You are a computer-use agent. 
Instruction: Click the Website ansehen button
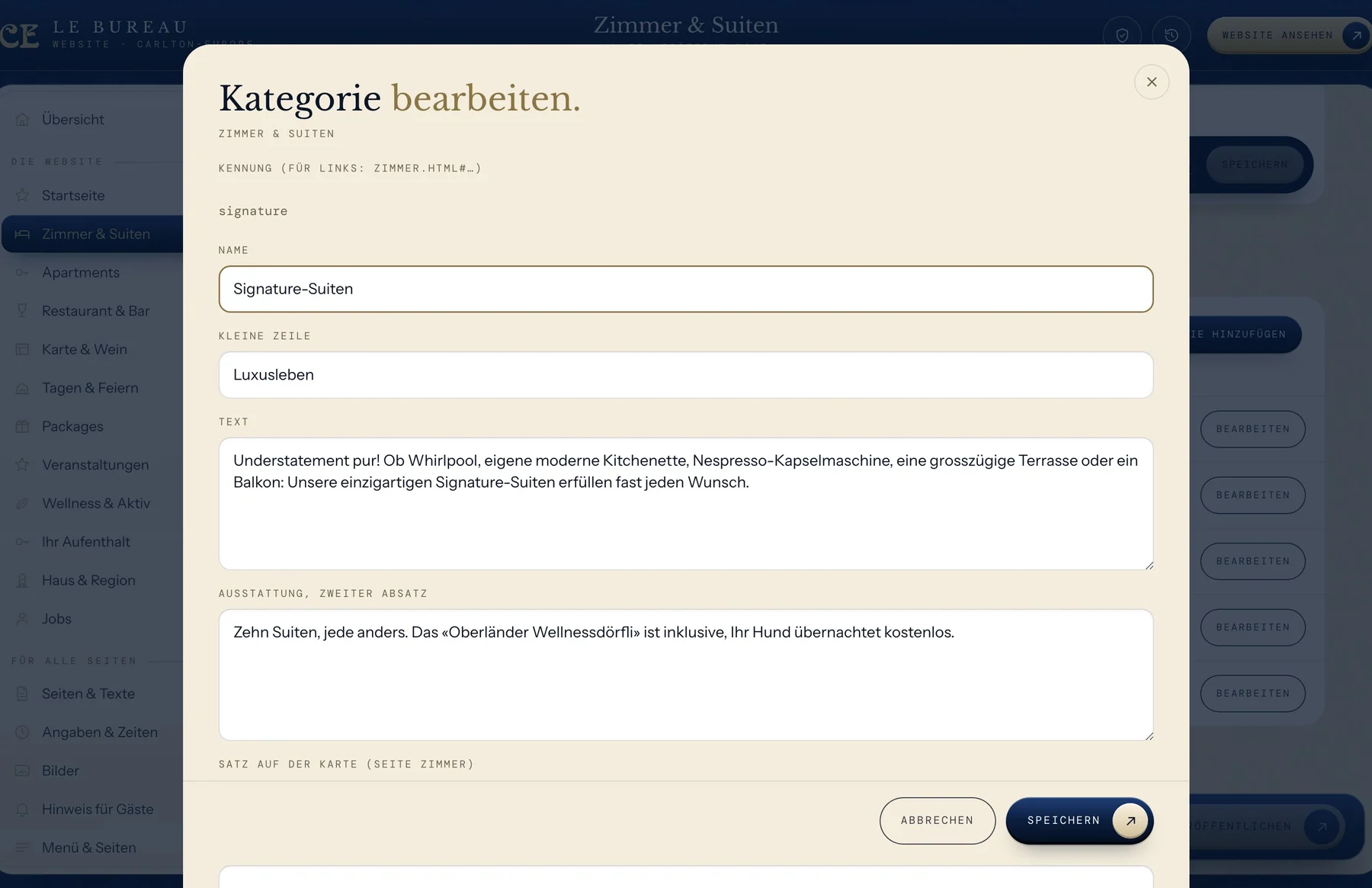click(x=1290, y=35)
